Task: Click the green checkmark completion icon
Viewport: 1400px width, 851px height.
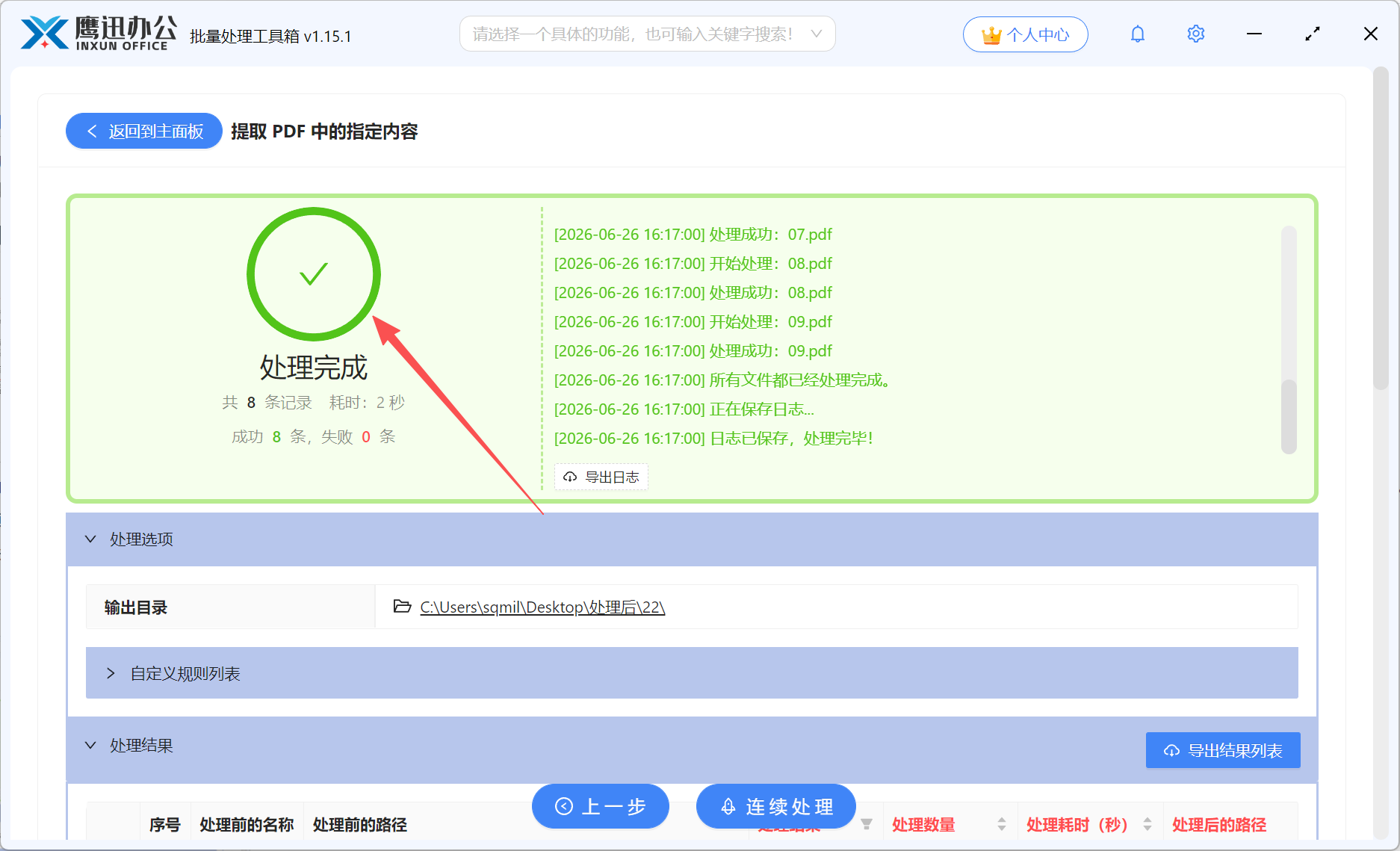Action: click(314, 274)
